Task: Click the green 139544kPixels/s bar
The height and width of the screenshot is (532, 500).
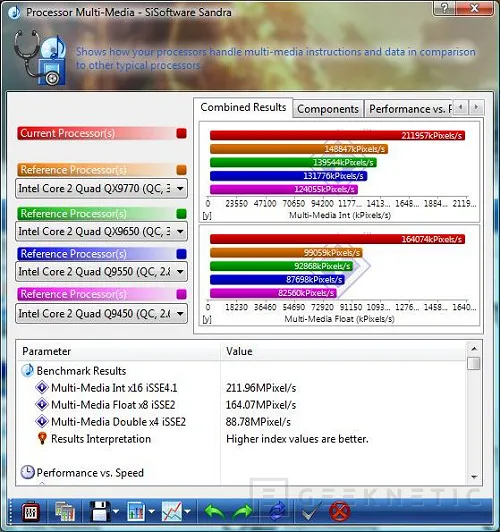Action: pyautogui.click(x=293, y=163)
